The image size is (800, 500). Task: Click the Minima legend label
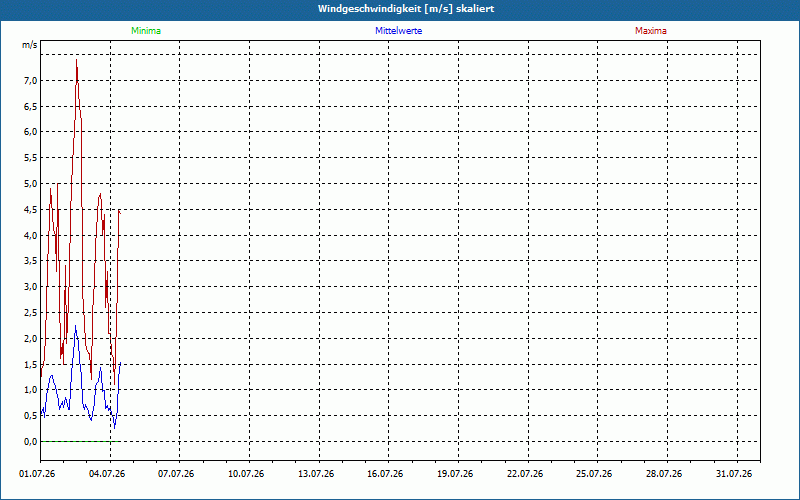point(146,31)
